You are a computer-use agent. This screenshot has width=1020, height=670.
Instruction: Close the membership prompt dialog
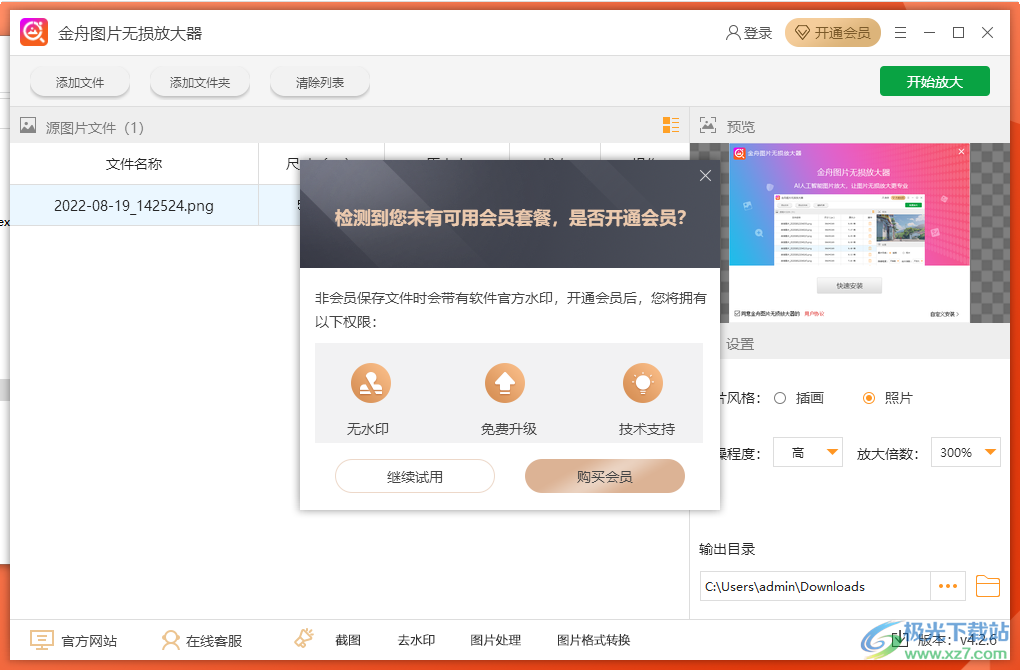click(x=705, y=176)
